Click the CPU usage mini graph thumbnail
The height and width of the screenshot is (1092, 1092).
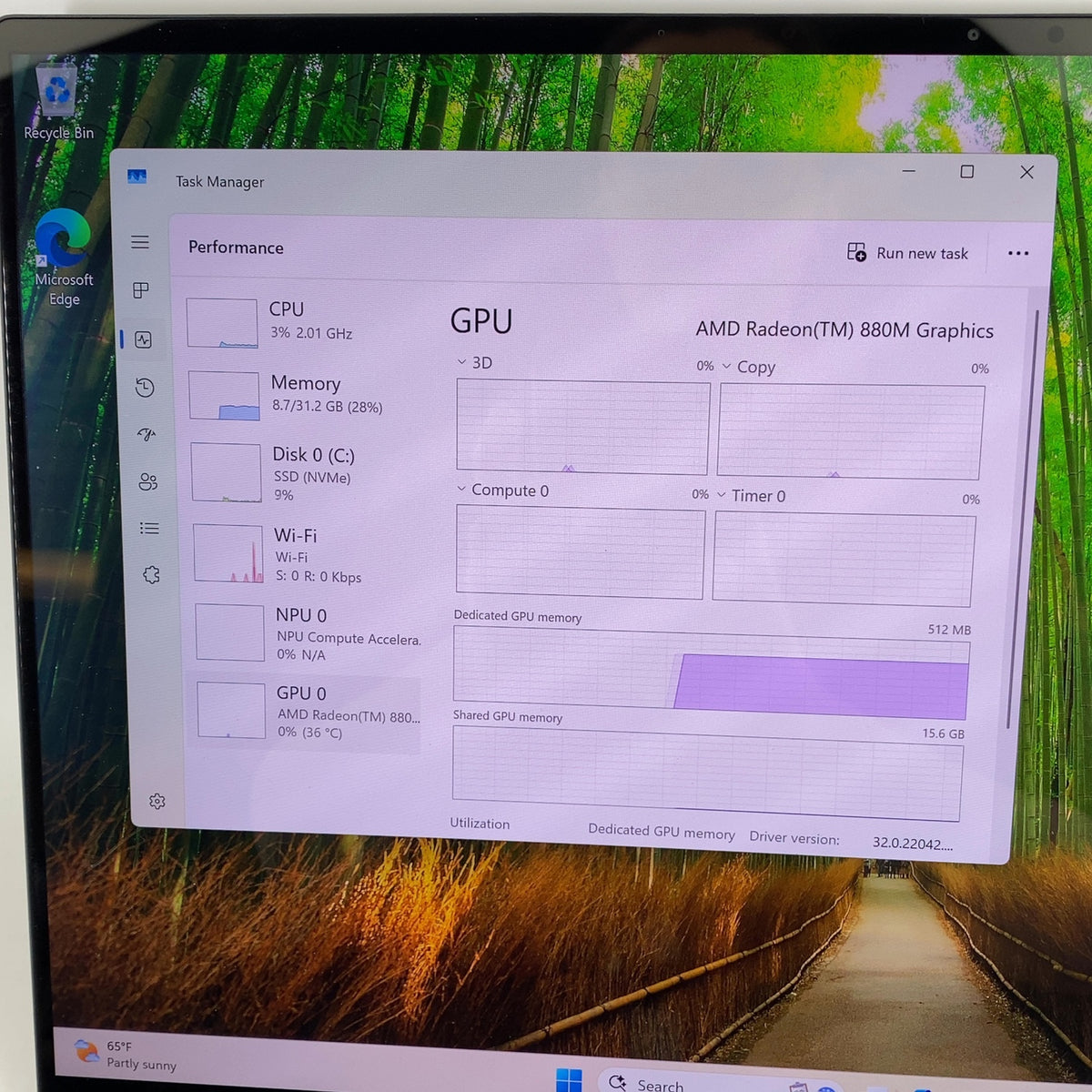[222, 323]
